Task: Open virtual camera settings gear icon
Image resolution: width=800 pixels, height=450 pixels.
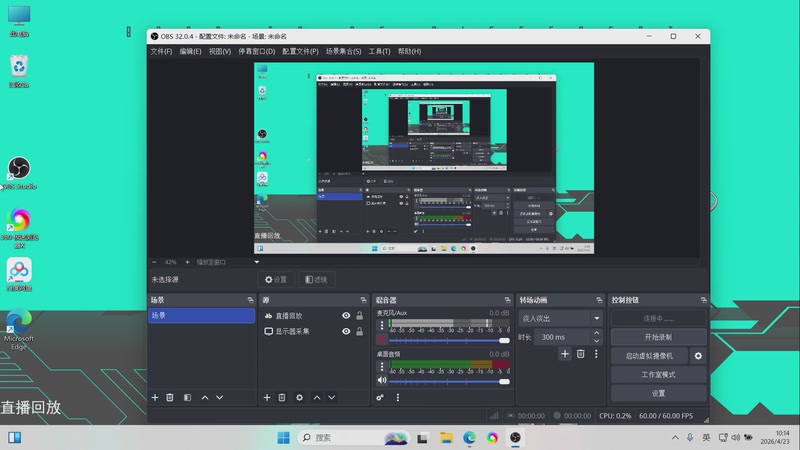Action: pos(698,356)
